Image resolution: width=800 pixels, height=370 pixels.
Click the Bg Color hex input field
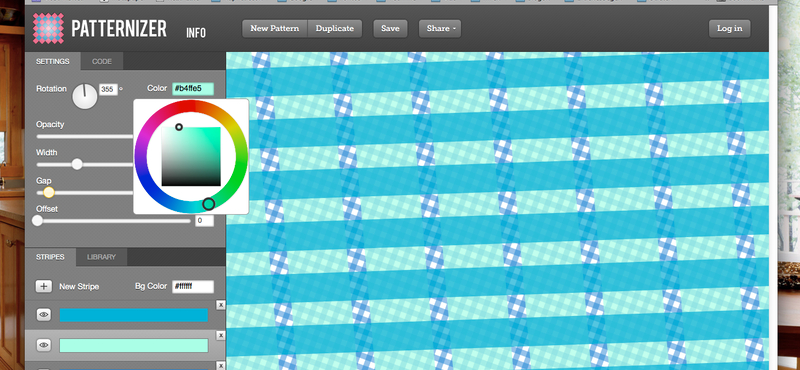pyautogui.click(x=193, y=286)
